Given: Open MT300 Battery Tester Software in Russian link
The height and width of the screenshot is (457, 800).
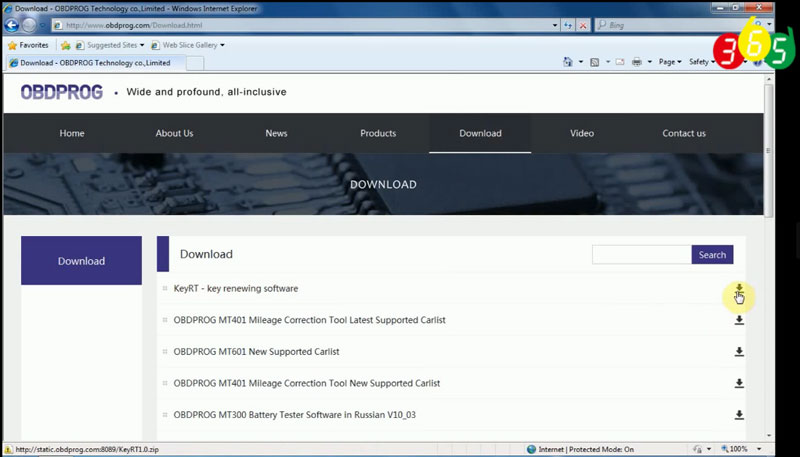Looking at the screenshot, I should coord(294,415).
